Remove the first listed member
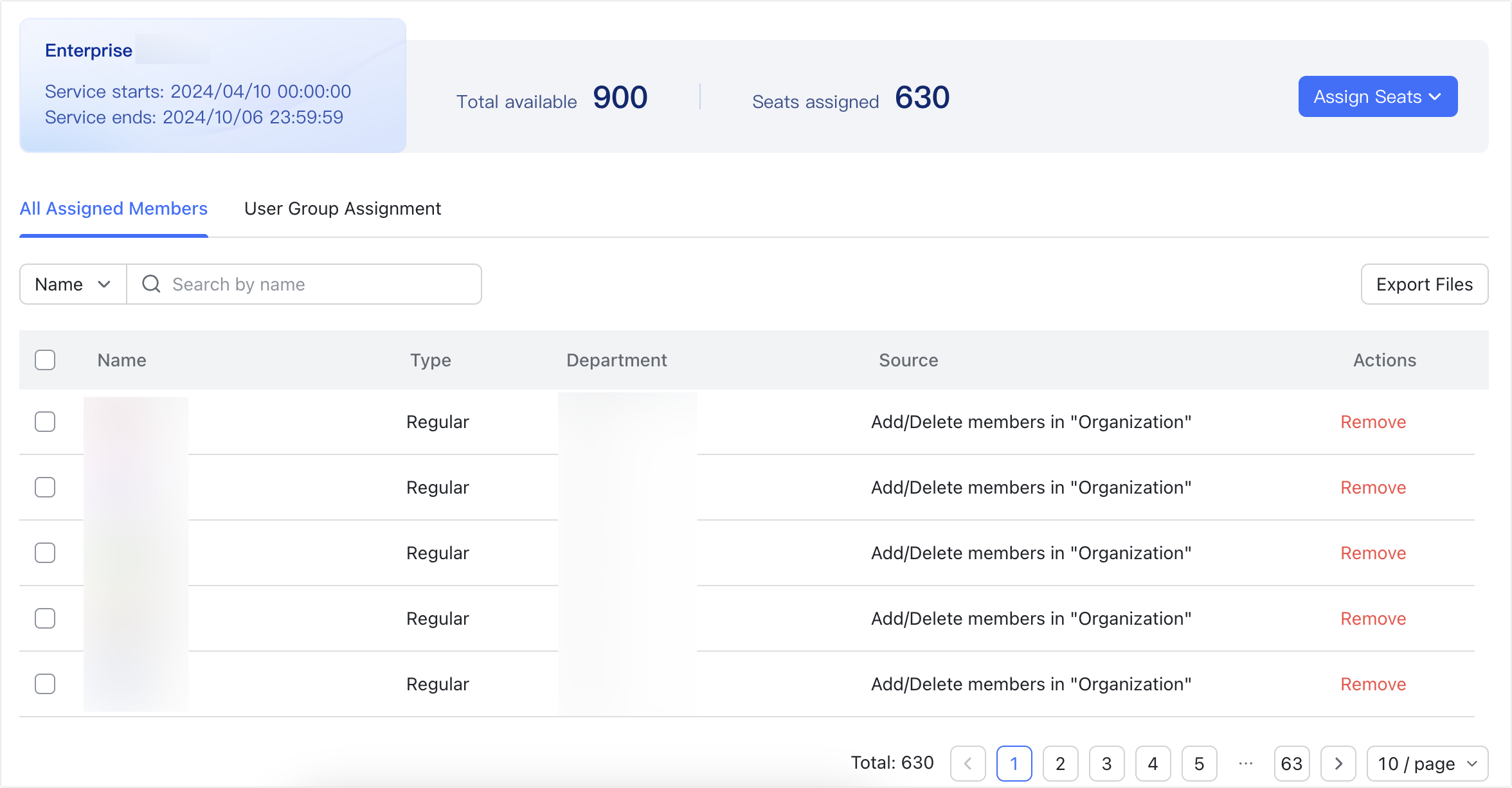This screenshot has width=1512, height=788. (x=1373, y=422)
